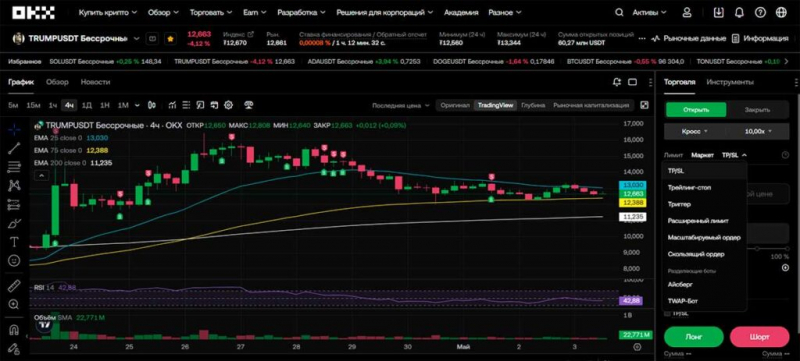The width and height of the screenshot is (800, 361).
Task: Switch to the Обзор tab
Action: (57, 82)
